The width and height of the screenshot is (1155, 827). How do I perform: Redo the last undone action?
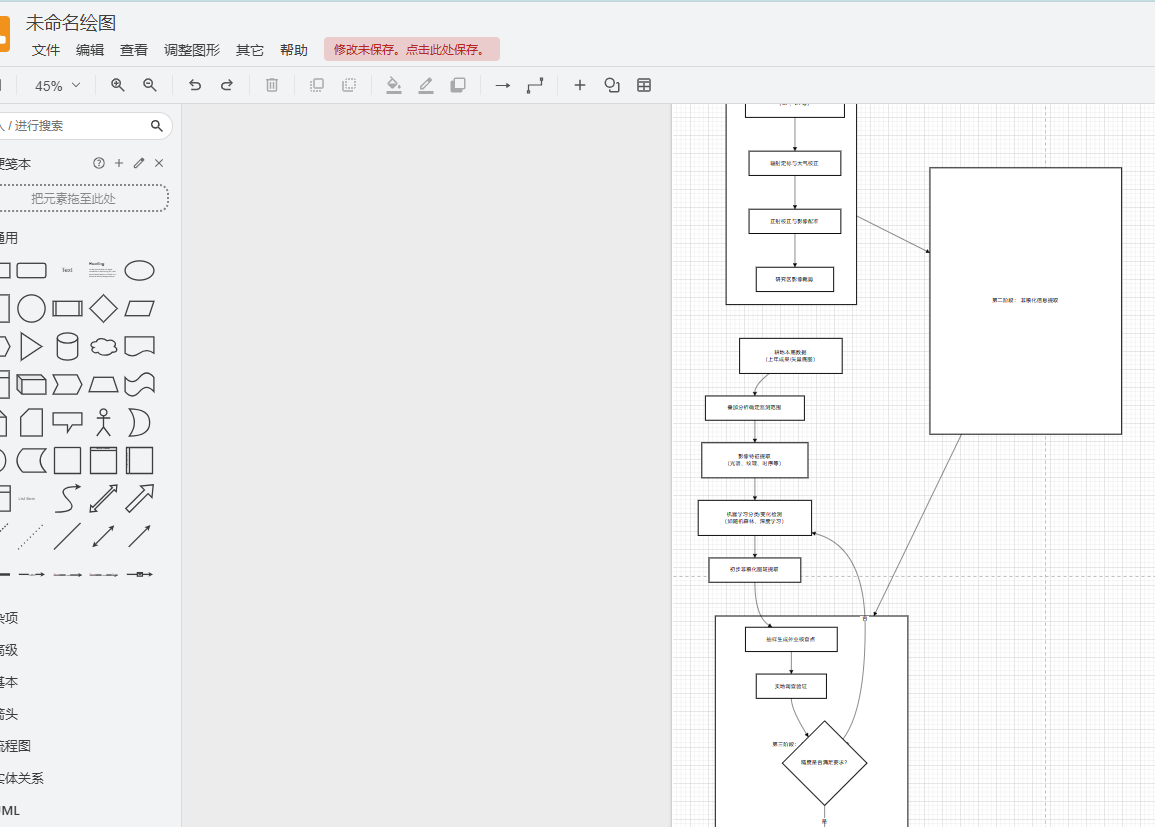point(227,85)
